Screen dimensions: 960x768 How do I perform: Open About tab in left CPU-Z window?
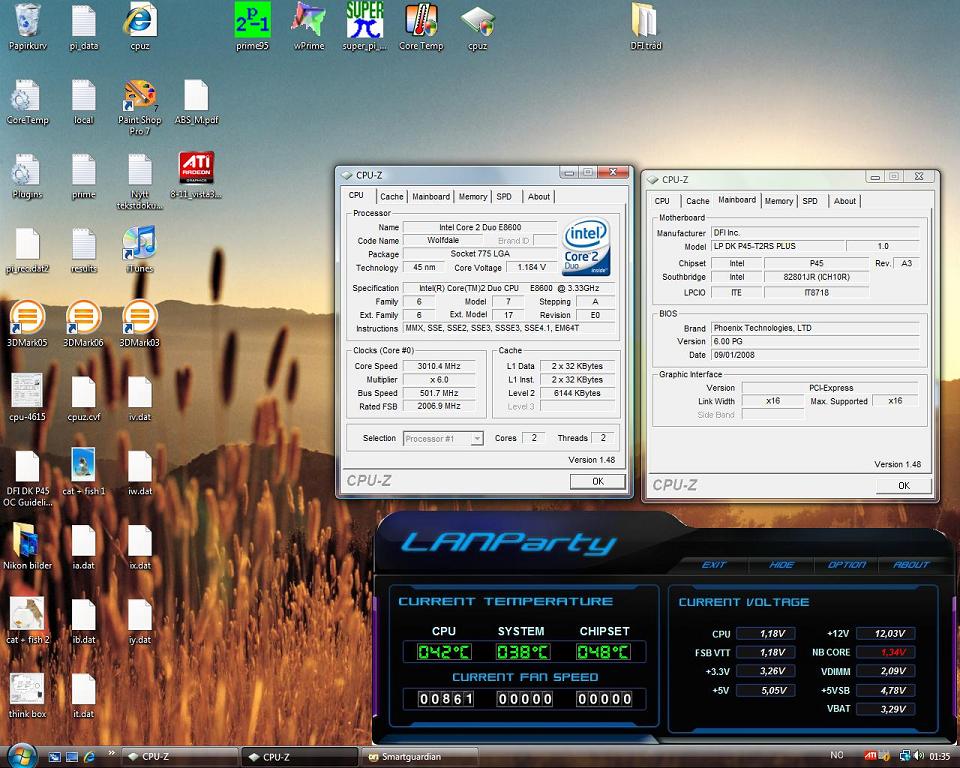click(x=539, y=197)
